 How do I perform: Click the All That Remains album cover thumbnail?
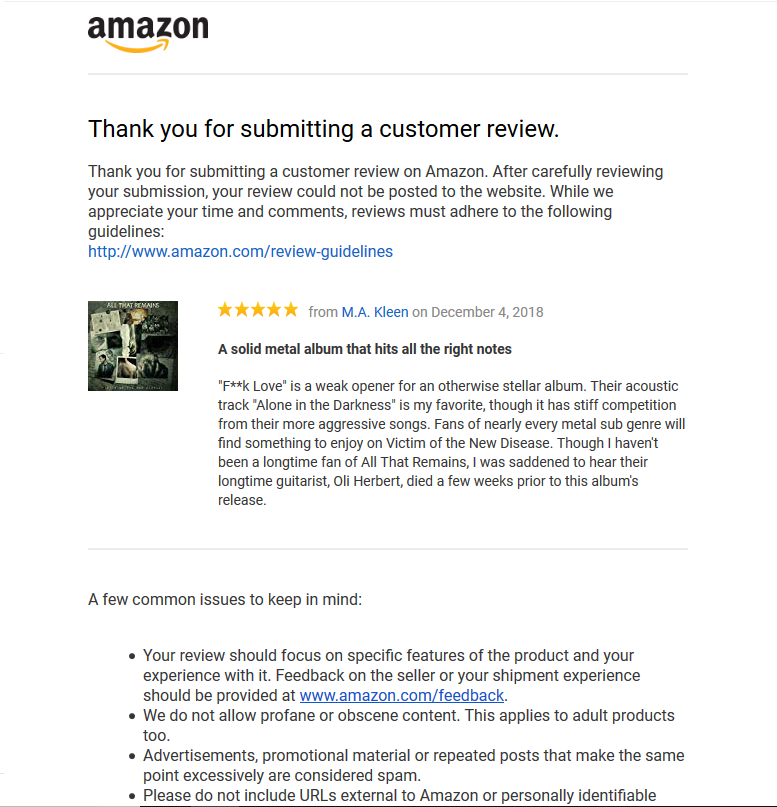[x=133, y=346]
